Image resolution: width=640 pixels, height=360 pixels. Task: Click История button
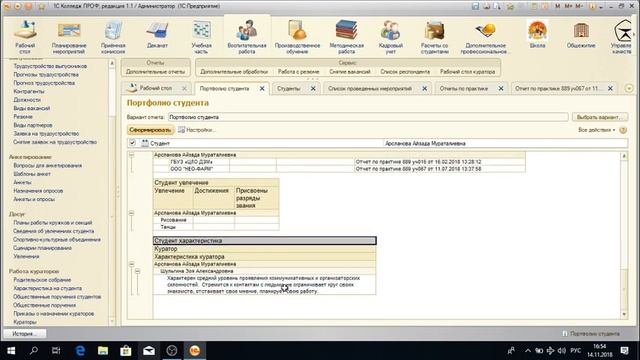click(x=24, y=333)
